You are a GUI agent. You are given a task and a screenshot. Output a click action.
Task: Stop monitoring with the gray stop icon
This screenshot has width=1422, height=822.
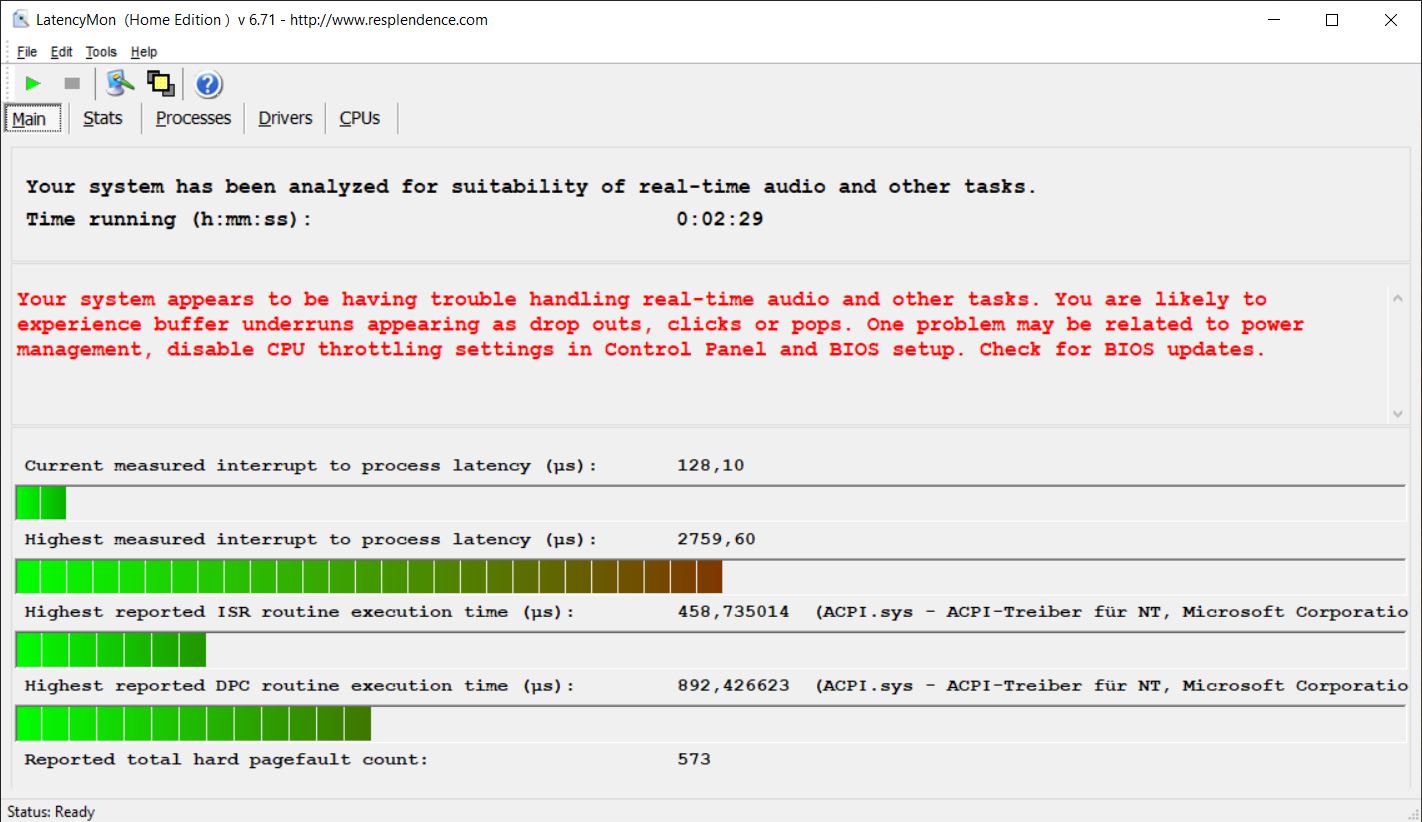coord(72,83)
